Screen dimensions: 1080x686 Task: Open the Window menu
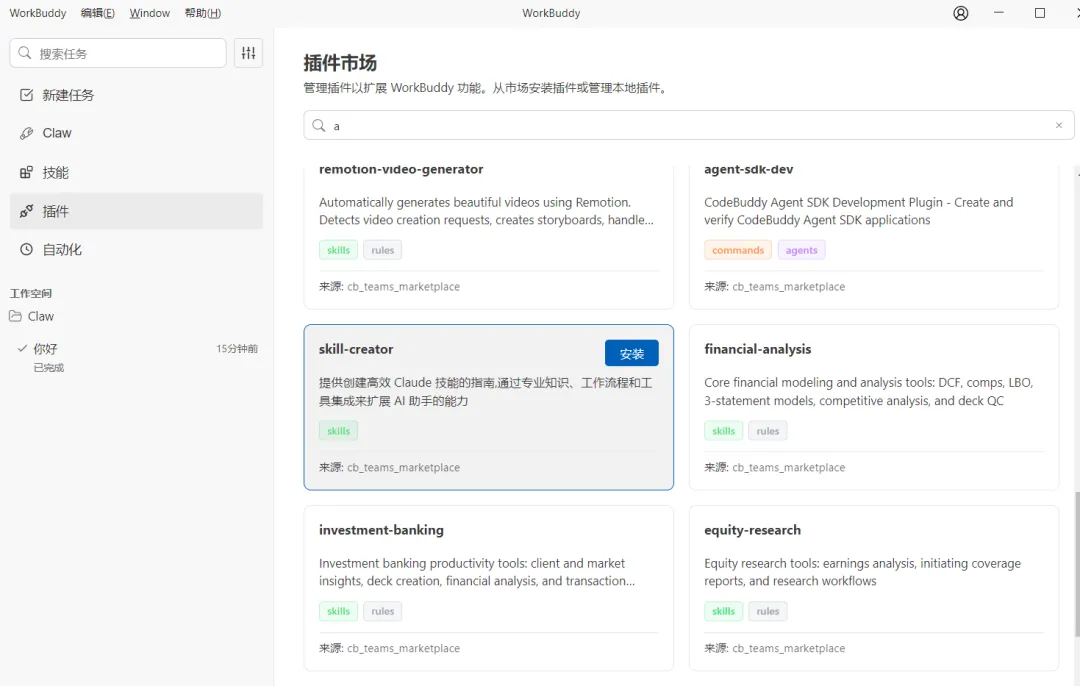point(150,13)
